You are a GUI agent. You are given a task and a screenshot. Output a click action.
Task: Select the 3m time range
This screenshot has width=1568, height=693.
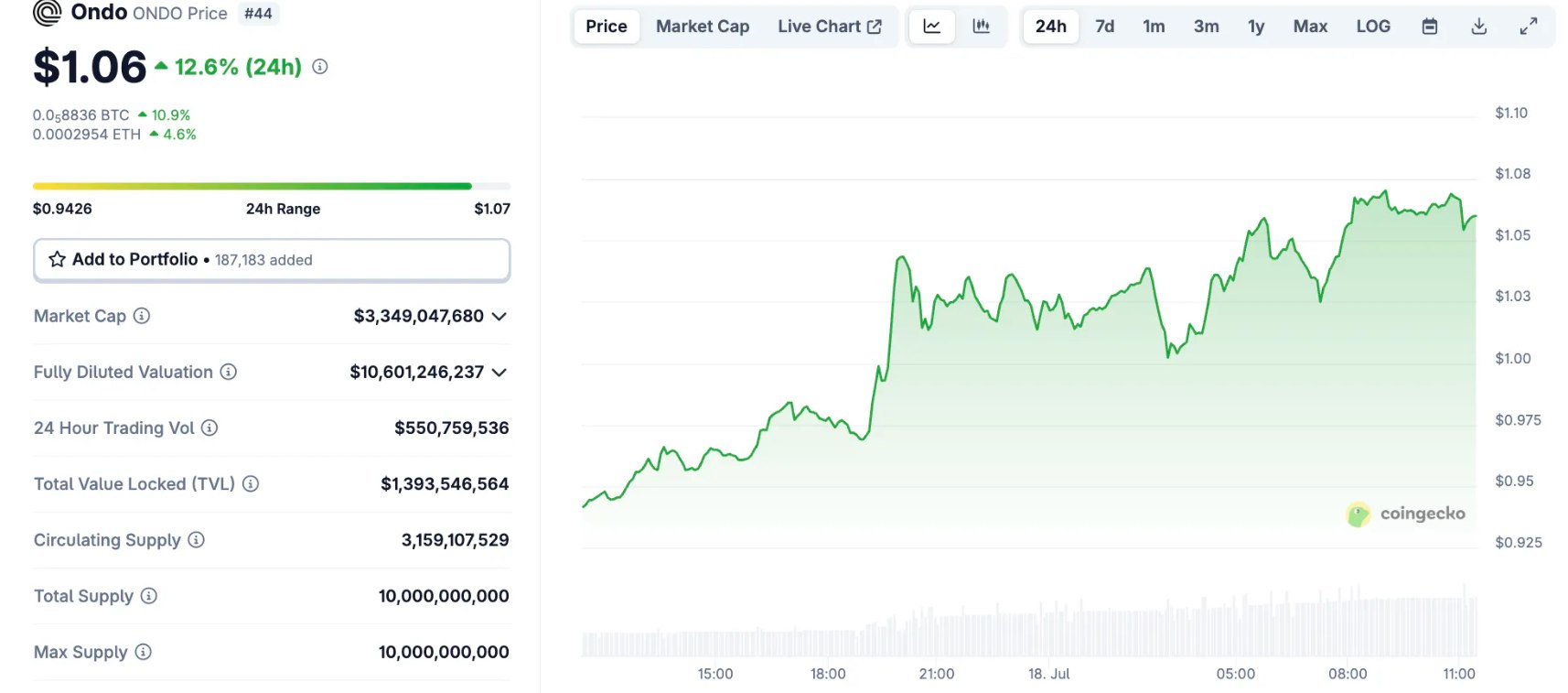(1207, 27)
